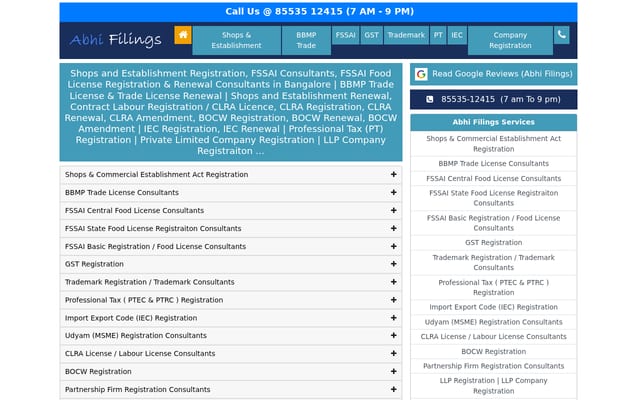Screen dimensions: 640x400
Task: Open sidebar FSSAI Basic Registration link
Action: (493, 223)
